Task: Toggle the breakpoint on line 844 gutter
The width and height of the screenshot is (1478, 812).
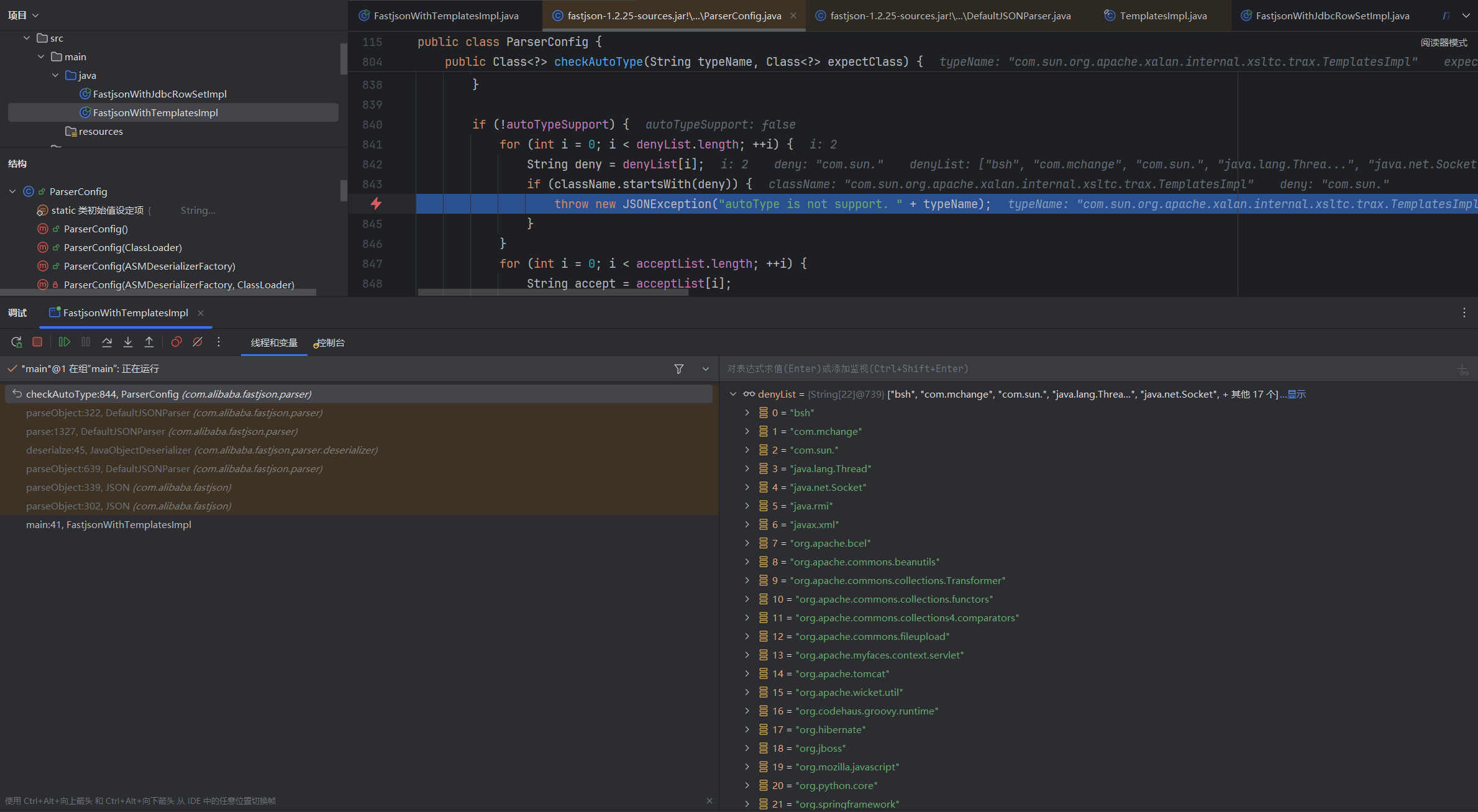Action: (376, 204)
